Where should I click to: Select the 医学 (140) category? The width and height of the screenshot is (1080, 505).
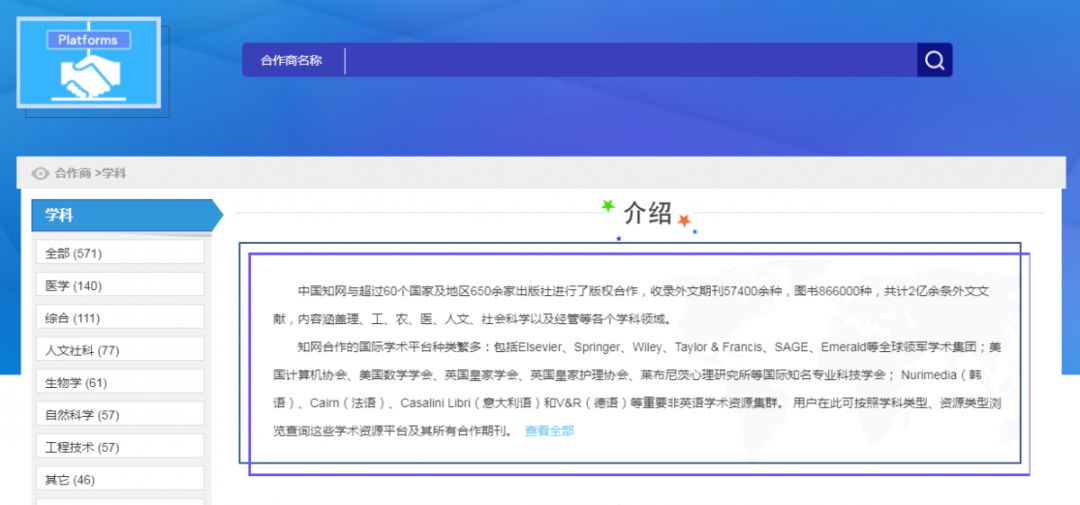pos(121,285)
